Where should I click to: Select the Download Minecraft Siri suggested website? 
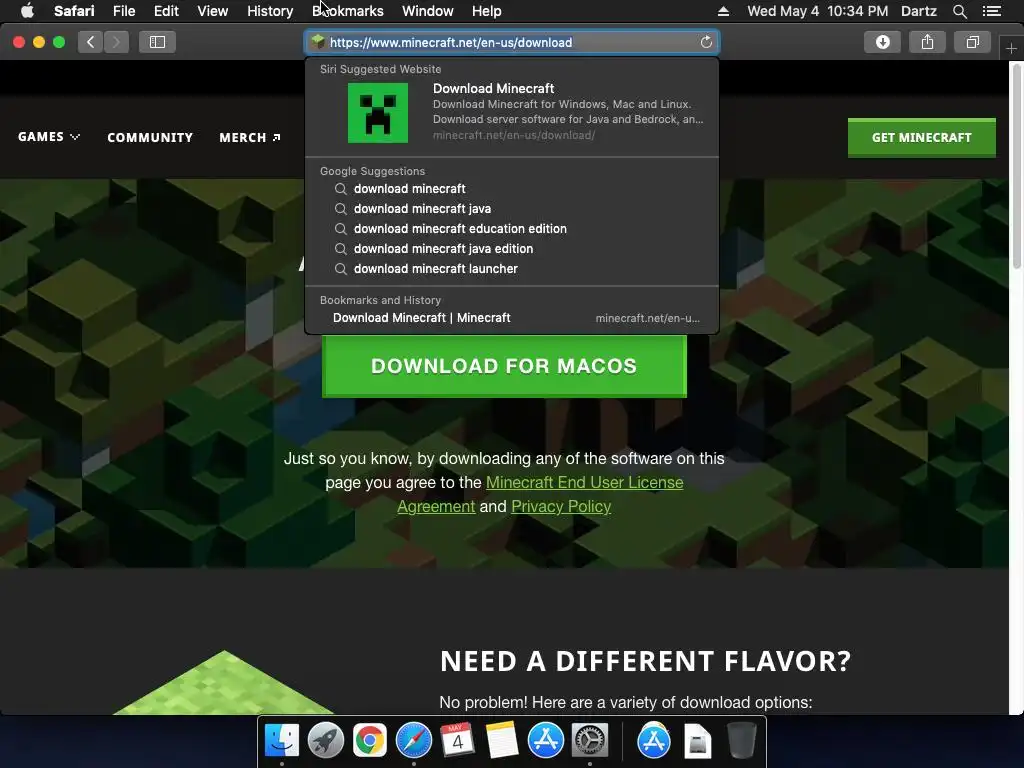point(512,111)
